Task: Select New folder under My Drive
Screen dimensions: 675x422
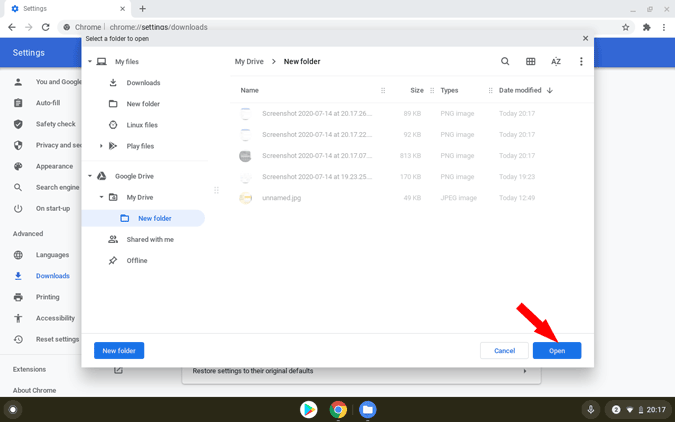Action: pos(143,218)
